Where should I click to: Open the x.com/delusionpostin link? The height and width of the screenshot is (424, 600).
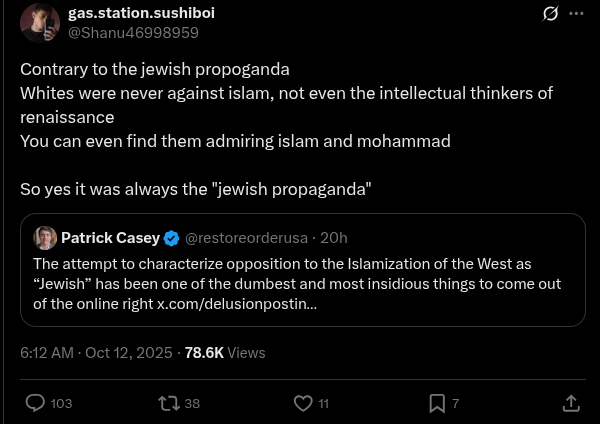pos(237,304)
